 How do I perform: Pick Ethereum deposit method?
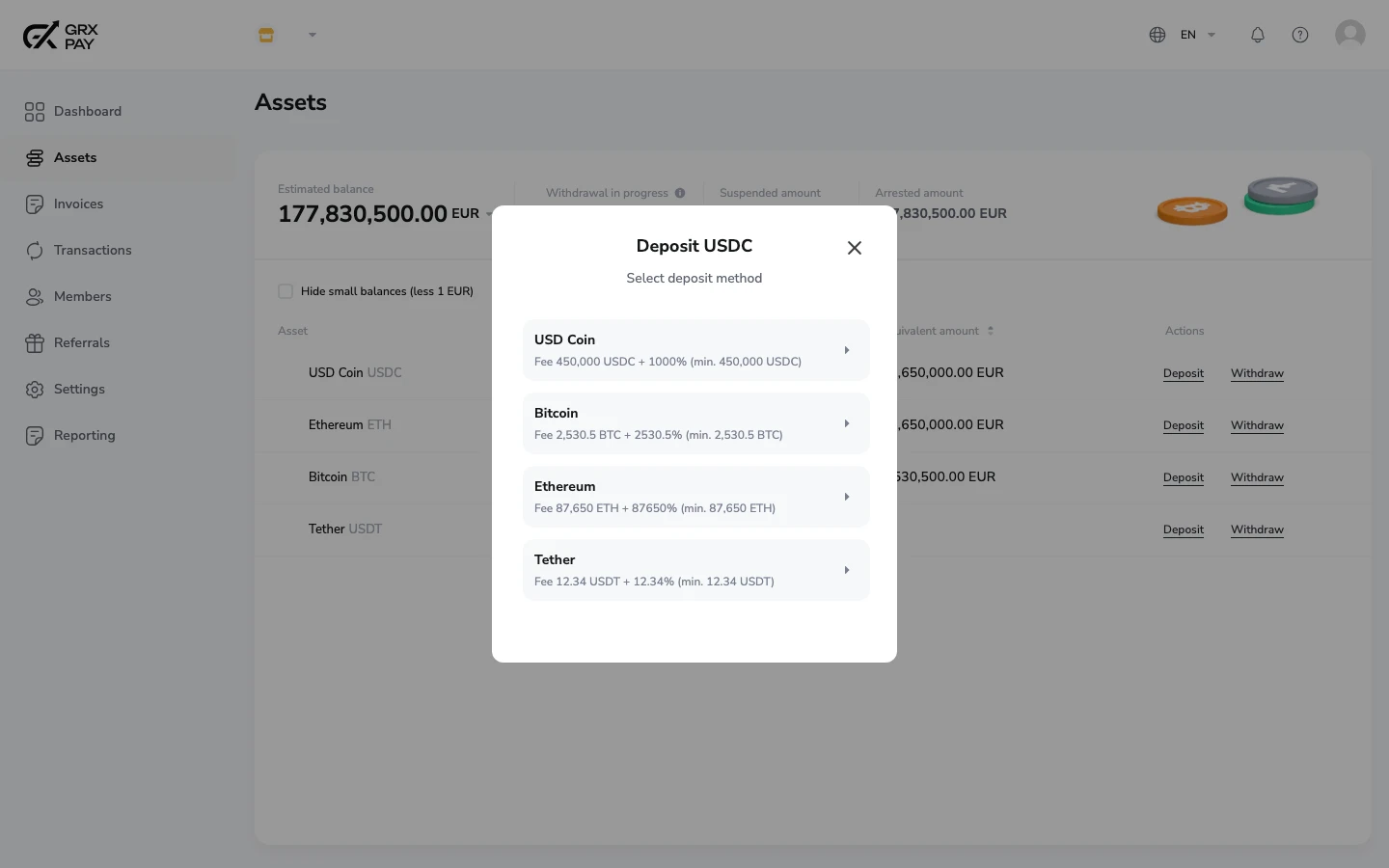coord(696,497)
